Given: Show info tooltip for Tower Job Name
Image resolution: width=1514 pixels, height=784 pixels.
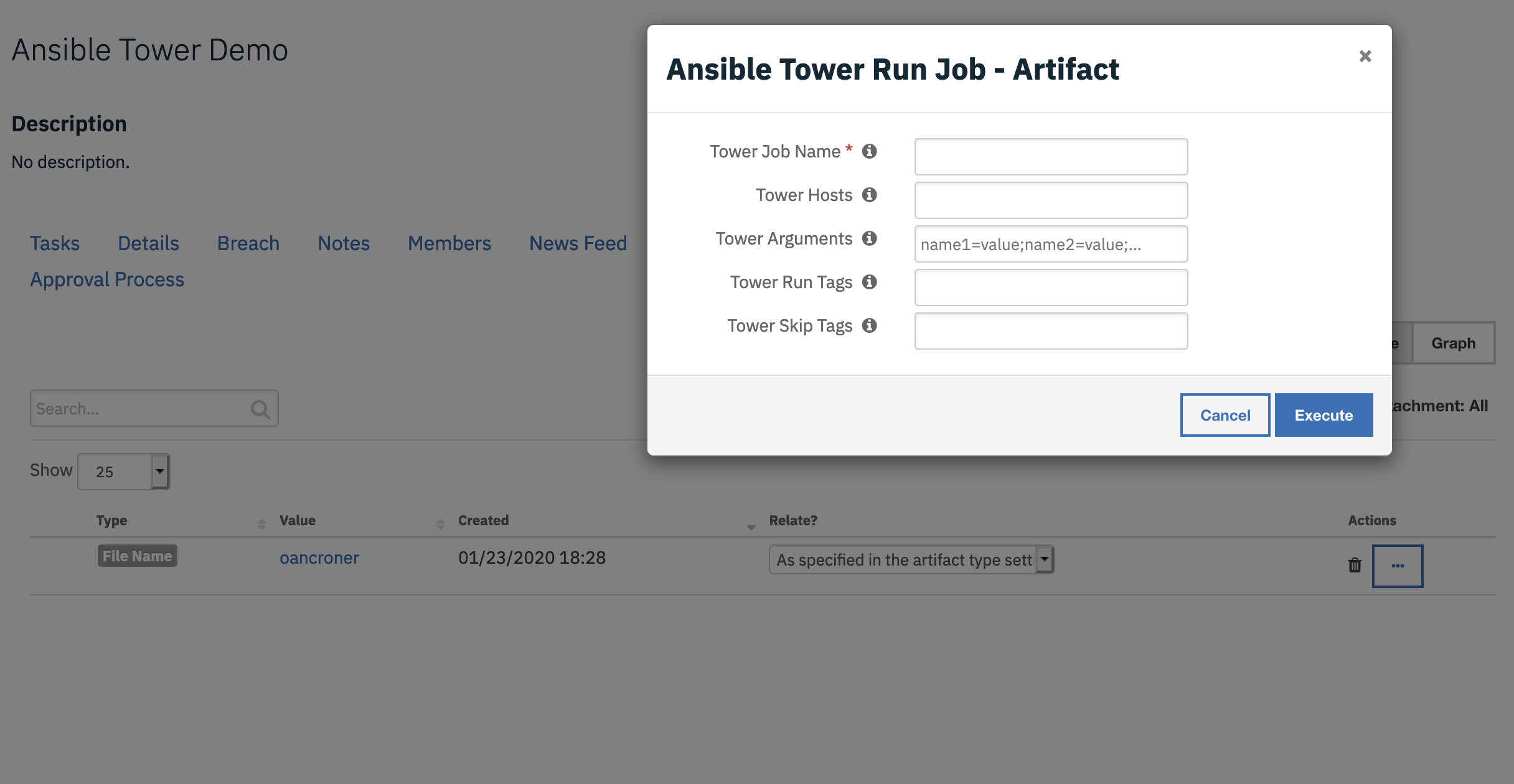Looking at the screenshot, I should 870,151.
